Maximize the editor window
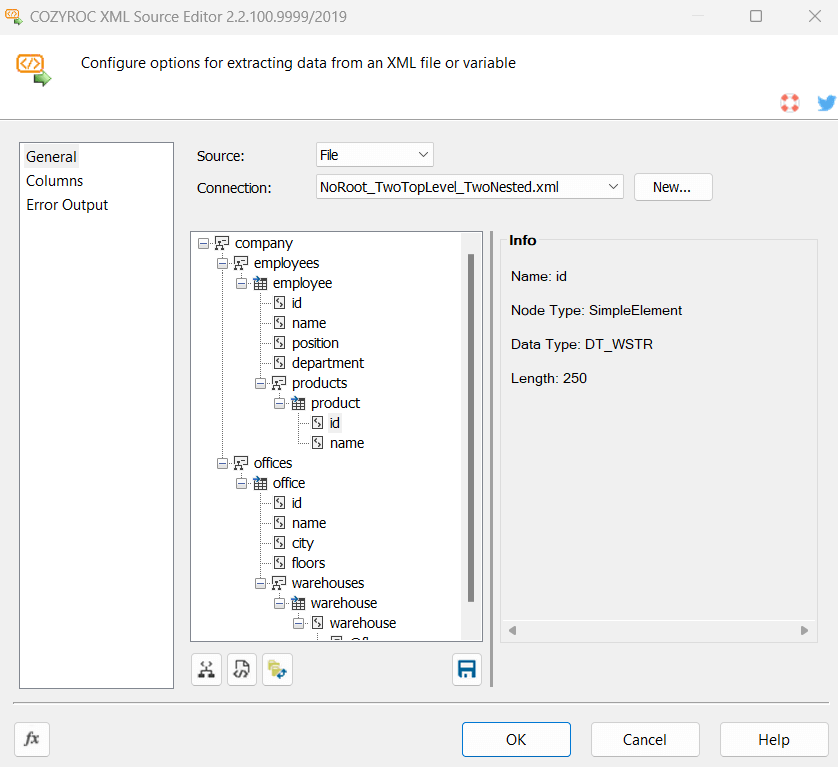 756,16
